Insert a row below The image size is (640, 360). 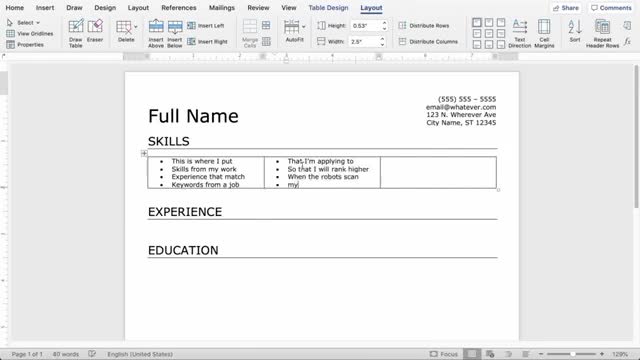click(175, 33)
